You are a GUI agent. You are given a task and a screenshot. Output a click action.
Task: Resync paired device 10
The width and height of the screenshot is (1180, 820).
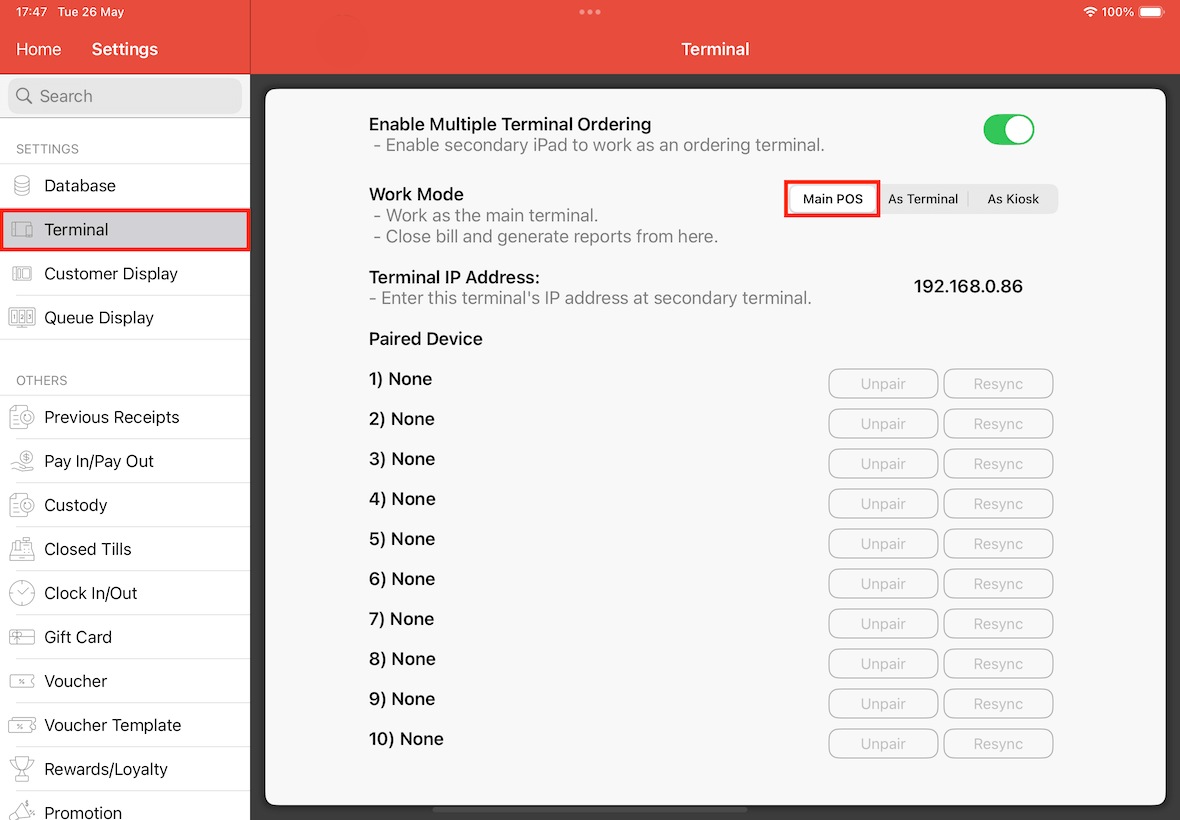pyautogui.click(x=998, y=743)
